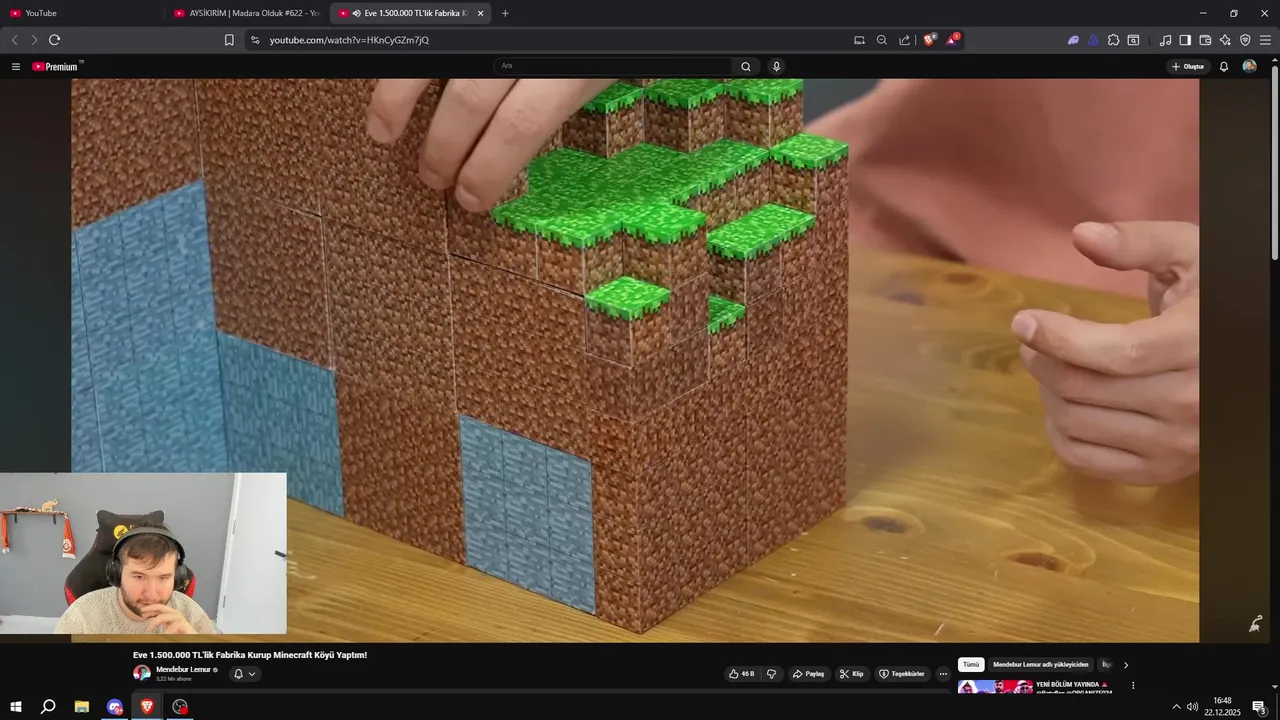Open the browser main hamburger menu
The height and width of the screenshot is (720, 1280).
pos(1265,40)
